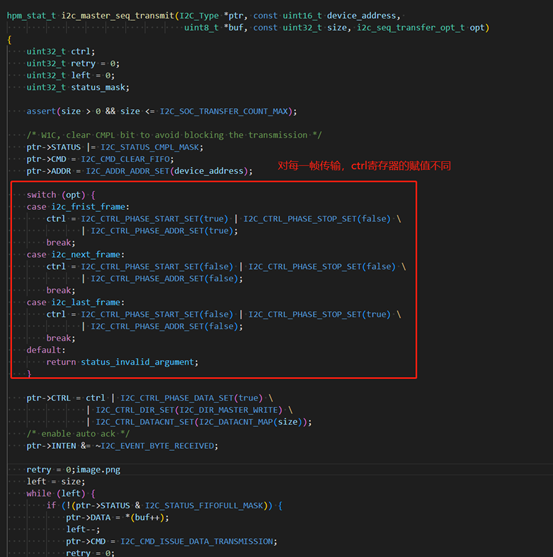
Task: Click the default: label in switch
Action: (x=46, y=350)
